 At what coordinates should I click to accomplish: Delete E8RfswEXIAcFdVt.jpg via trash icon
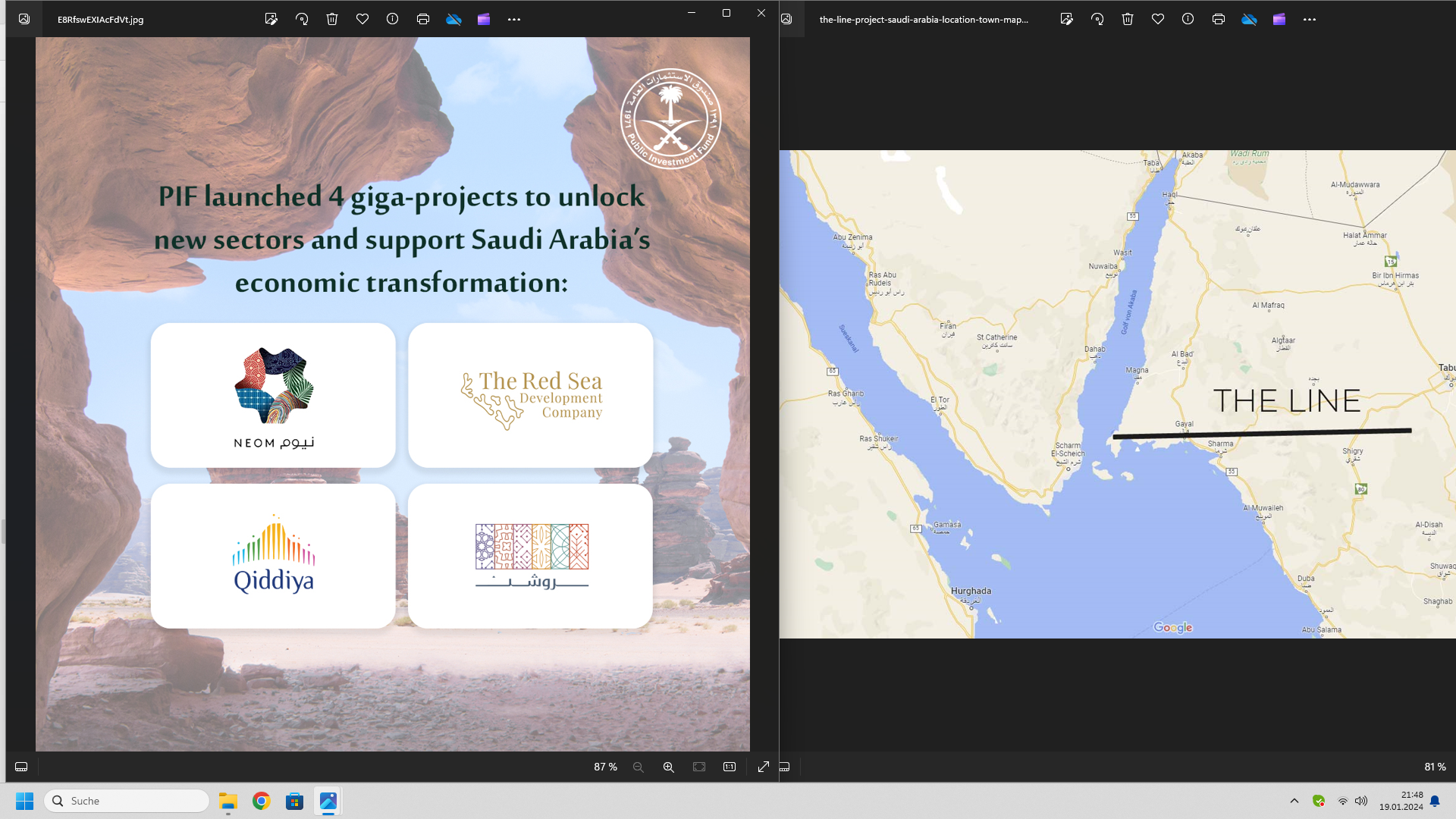tap(332, 19)
